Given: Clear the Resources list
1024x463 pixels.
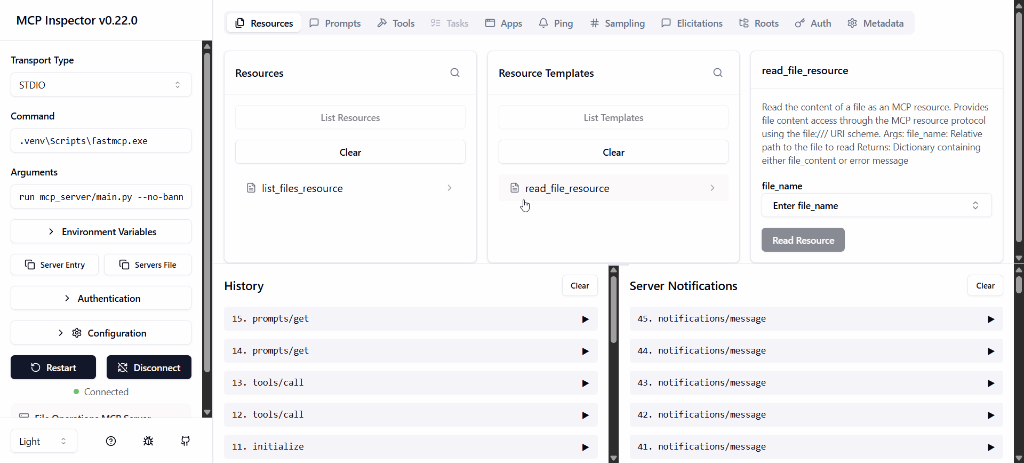Looking at the screenshot, I should pyautogui.click(x=350, y=152).
